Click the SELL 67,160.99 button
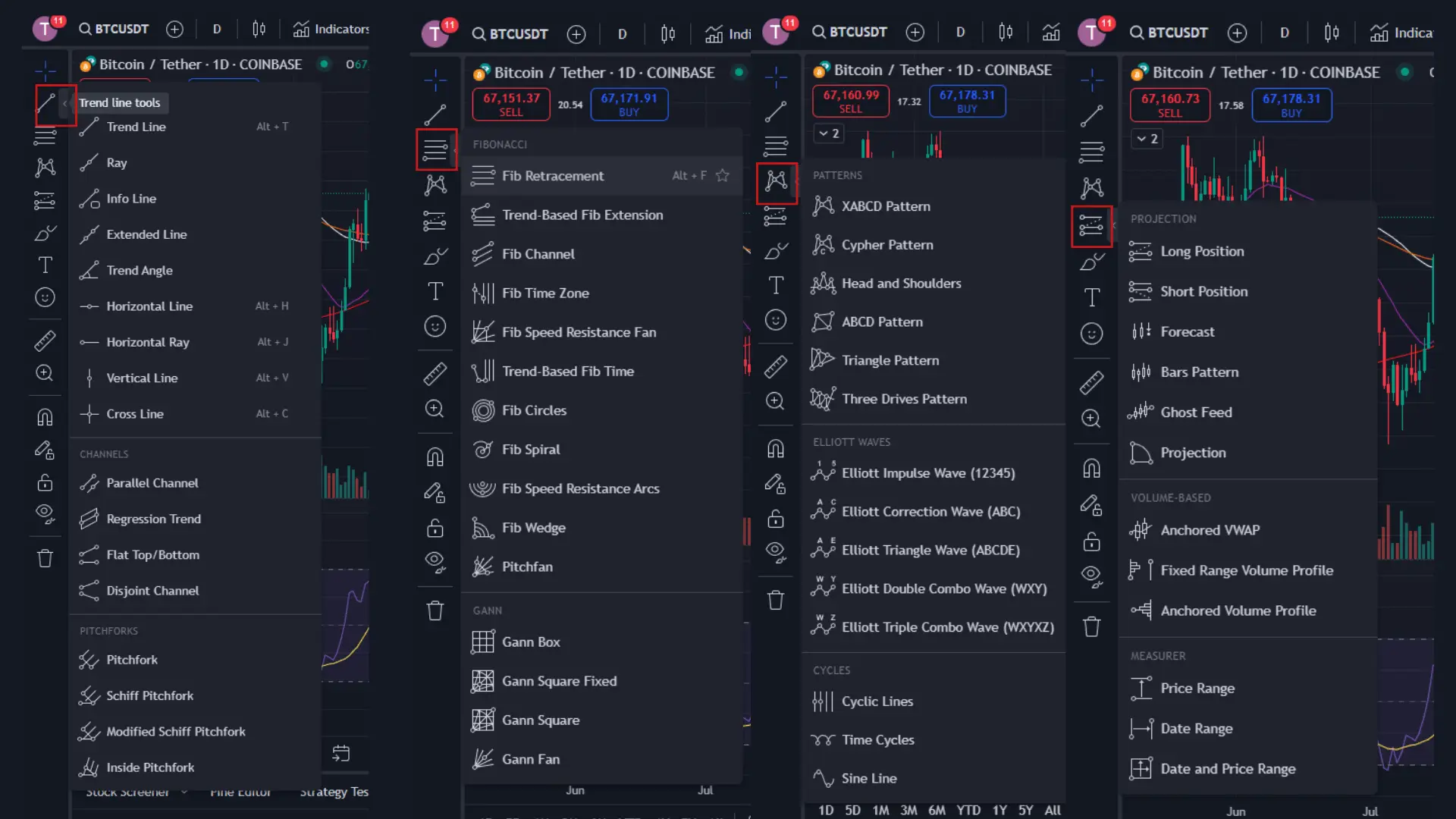 coord(851,101)
